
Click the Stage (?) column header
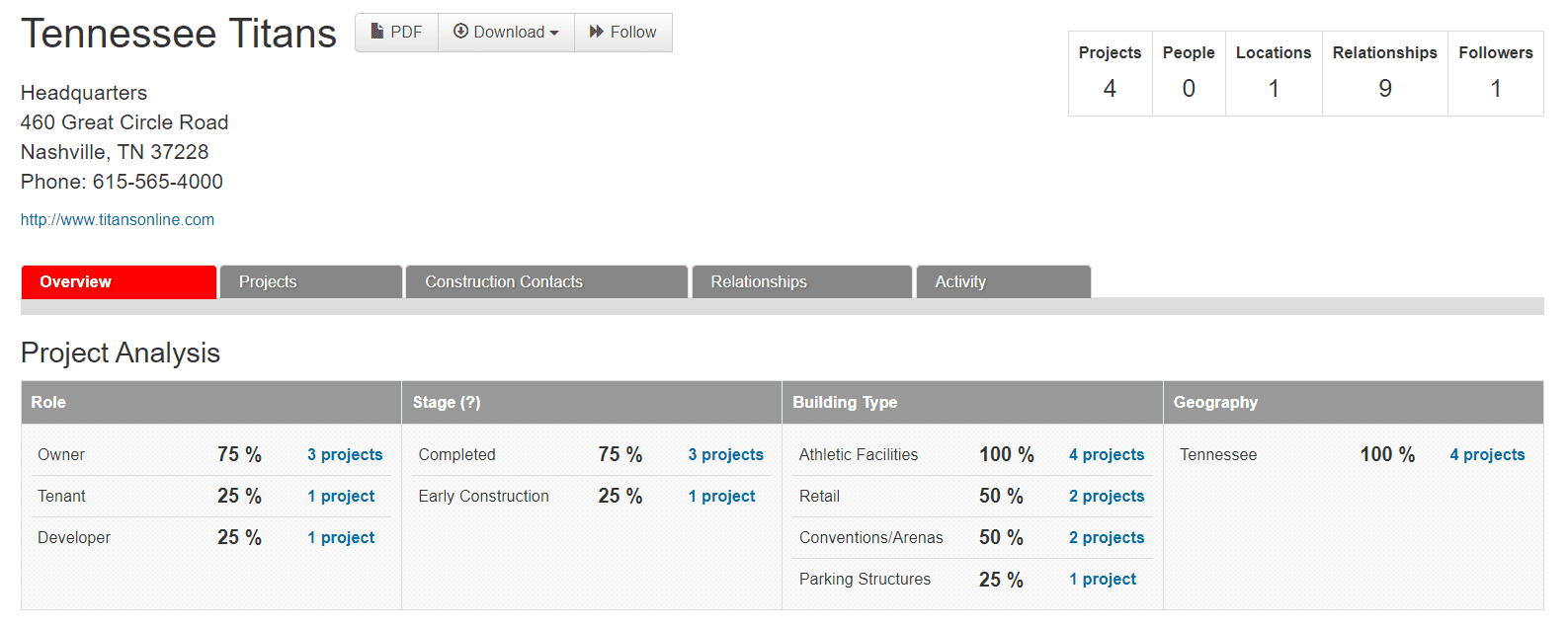592,402
